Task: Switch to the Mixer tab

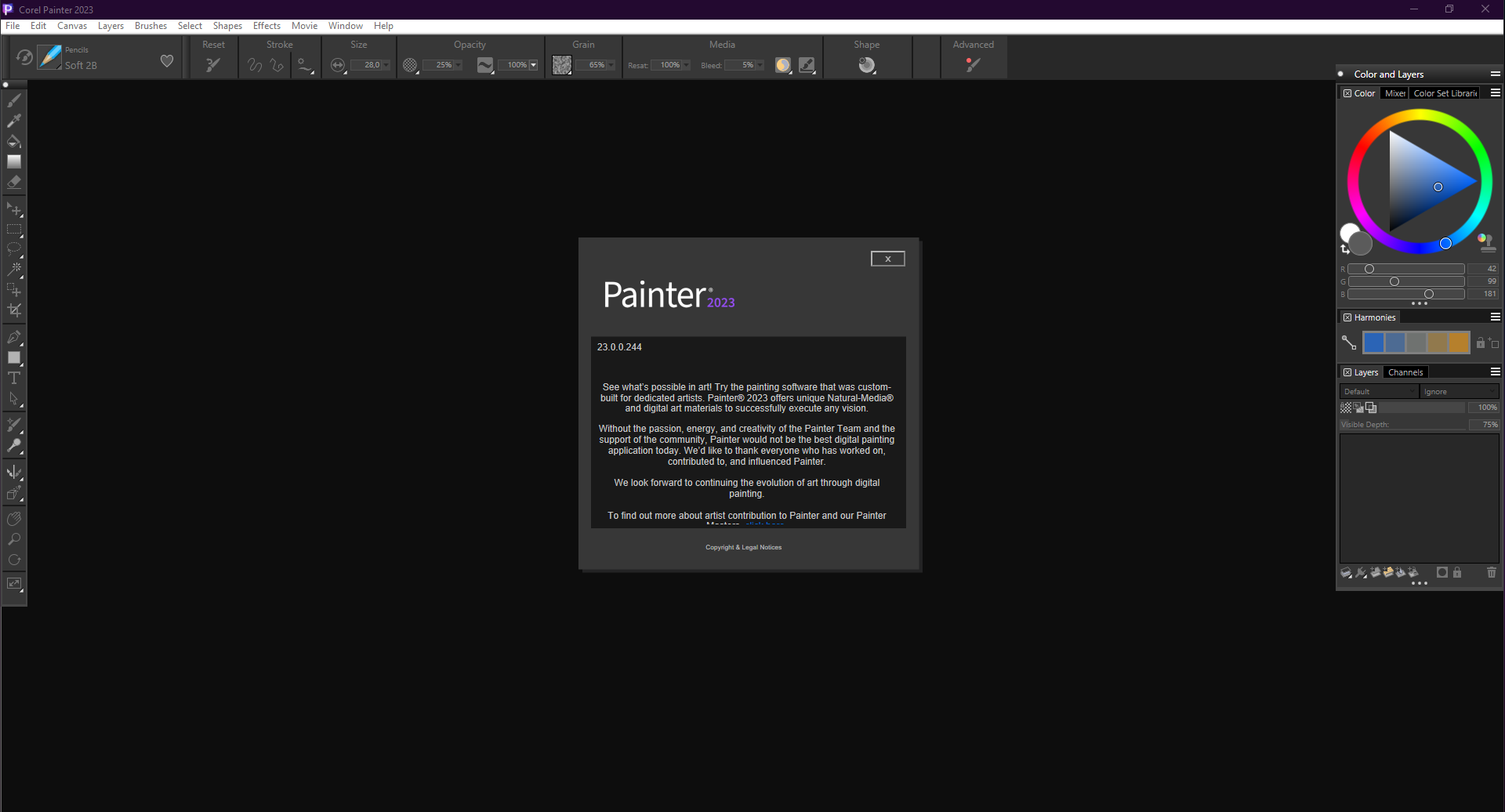Action: click(x=1394, y=93)
